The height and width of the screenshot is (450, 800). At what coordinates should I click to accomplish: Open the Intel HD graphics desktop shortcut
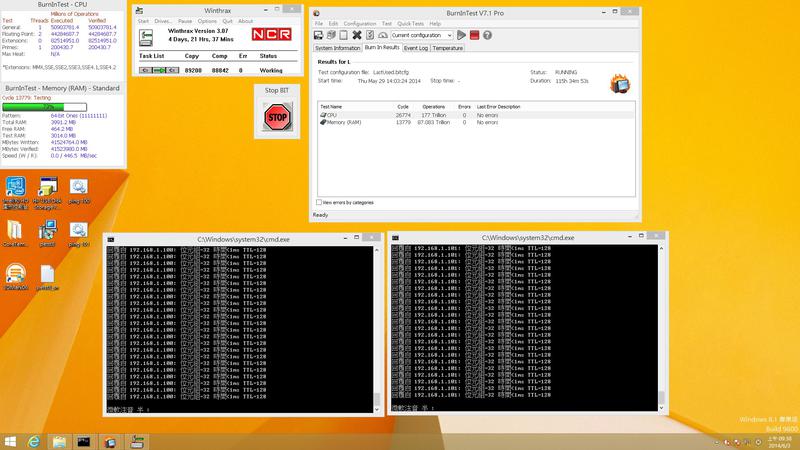pos(16,192)
